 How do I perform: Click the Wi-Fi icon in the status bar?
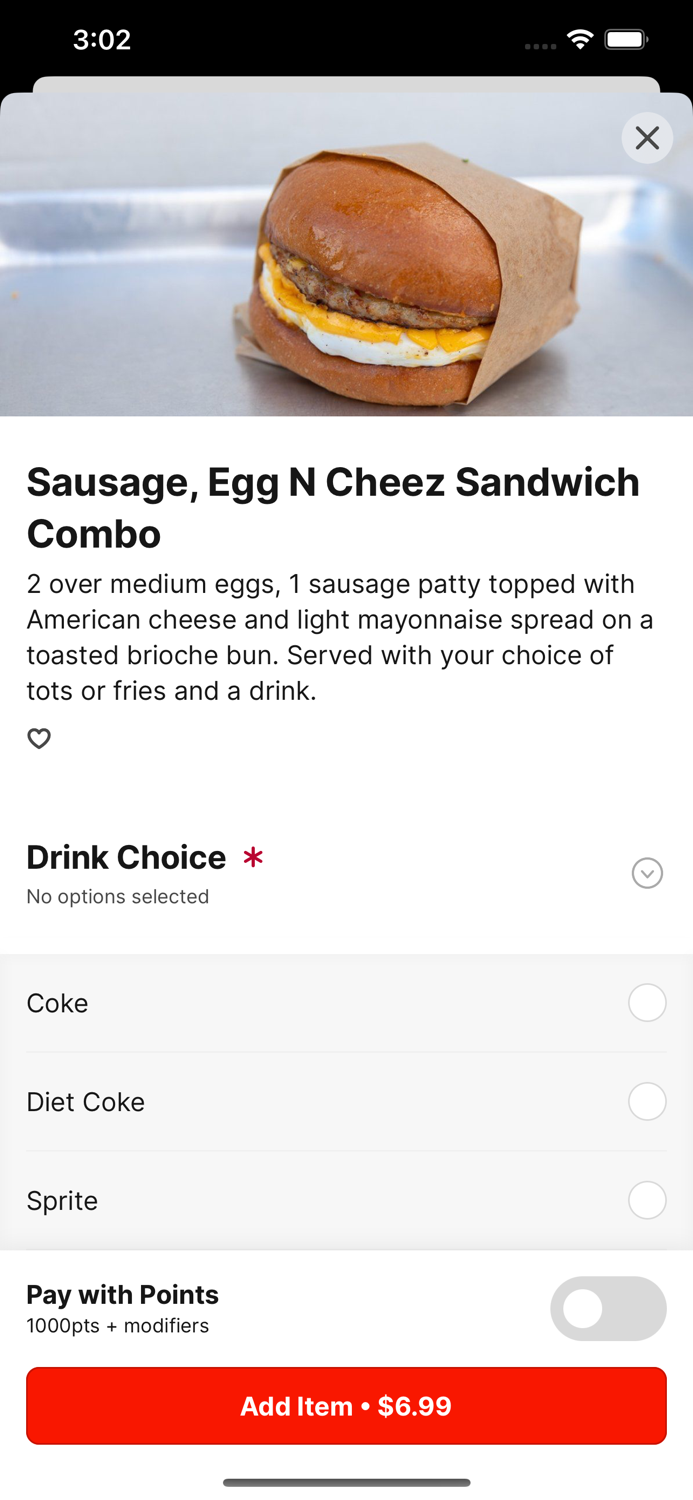coord(580,40)
